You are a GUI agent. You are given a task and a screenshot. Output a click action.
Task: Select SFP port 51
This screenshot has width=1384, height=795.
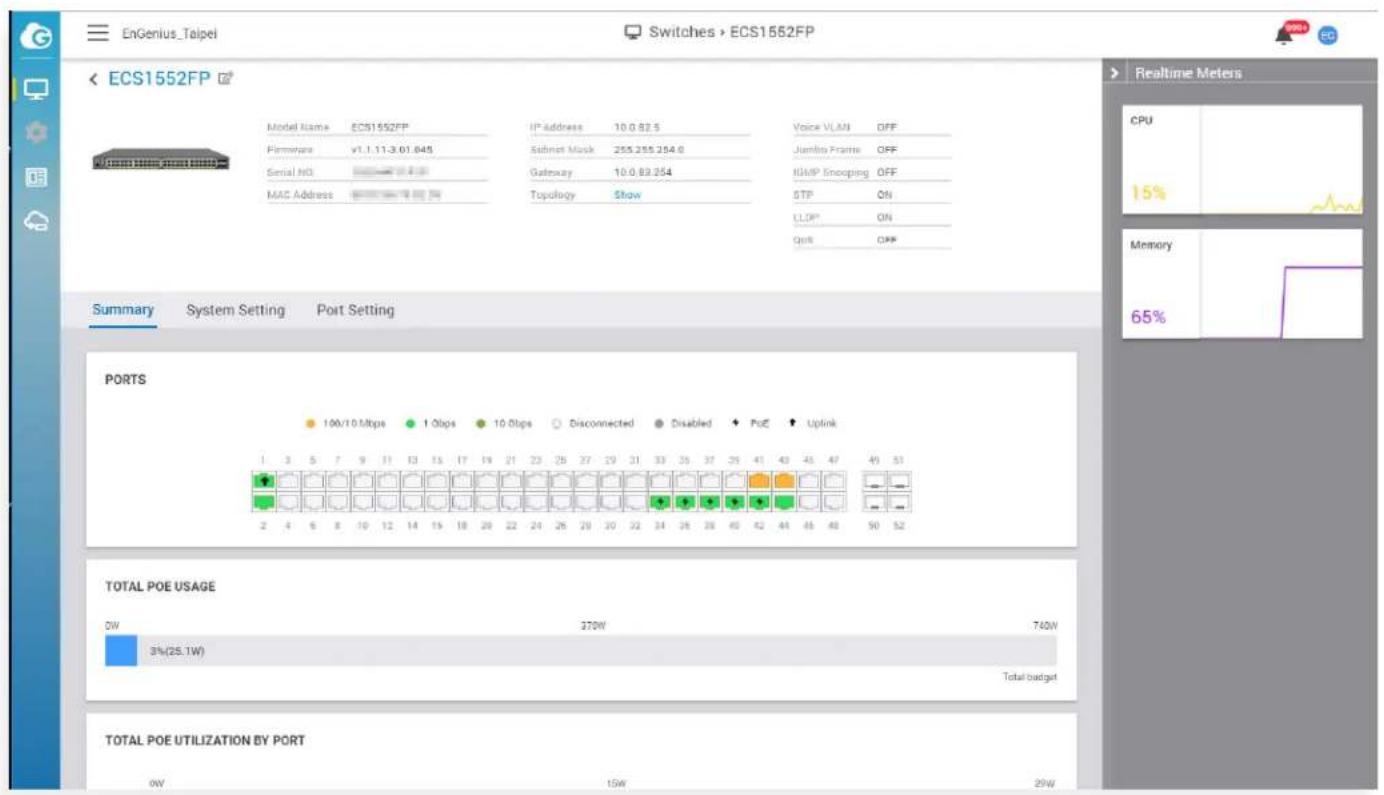(x=898, y=482)
